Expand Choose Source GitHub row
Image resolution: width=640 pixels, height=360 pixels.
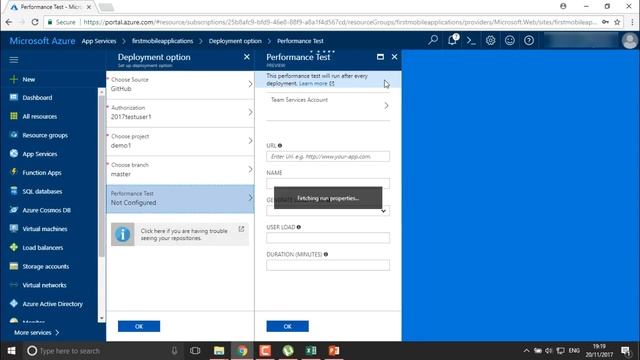point(180,84)
